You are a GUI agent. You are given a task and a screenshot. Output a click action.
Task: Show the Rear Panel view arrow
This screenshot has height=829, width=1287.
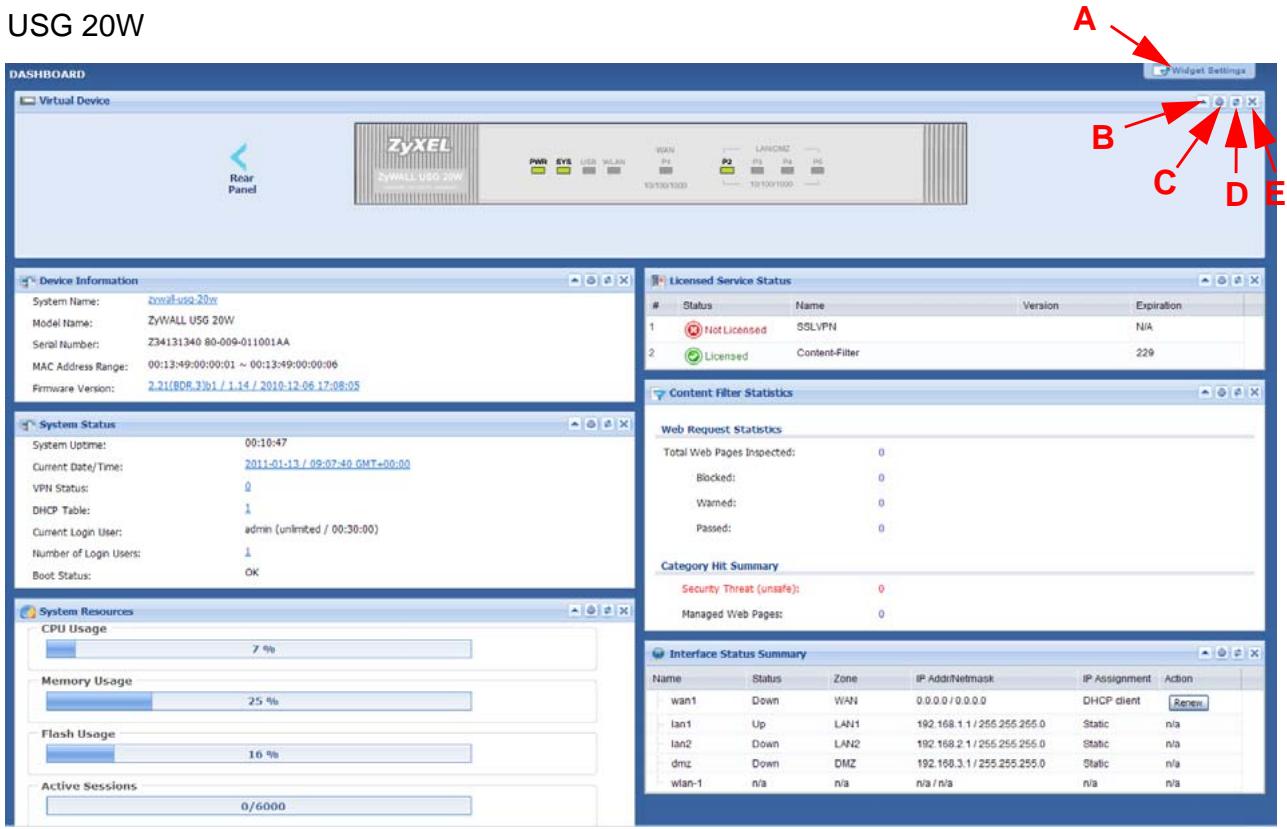tap(238, 154)
